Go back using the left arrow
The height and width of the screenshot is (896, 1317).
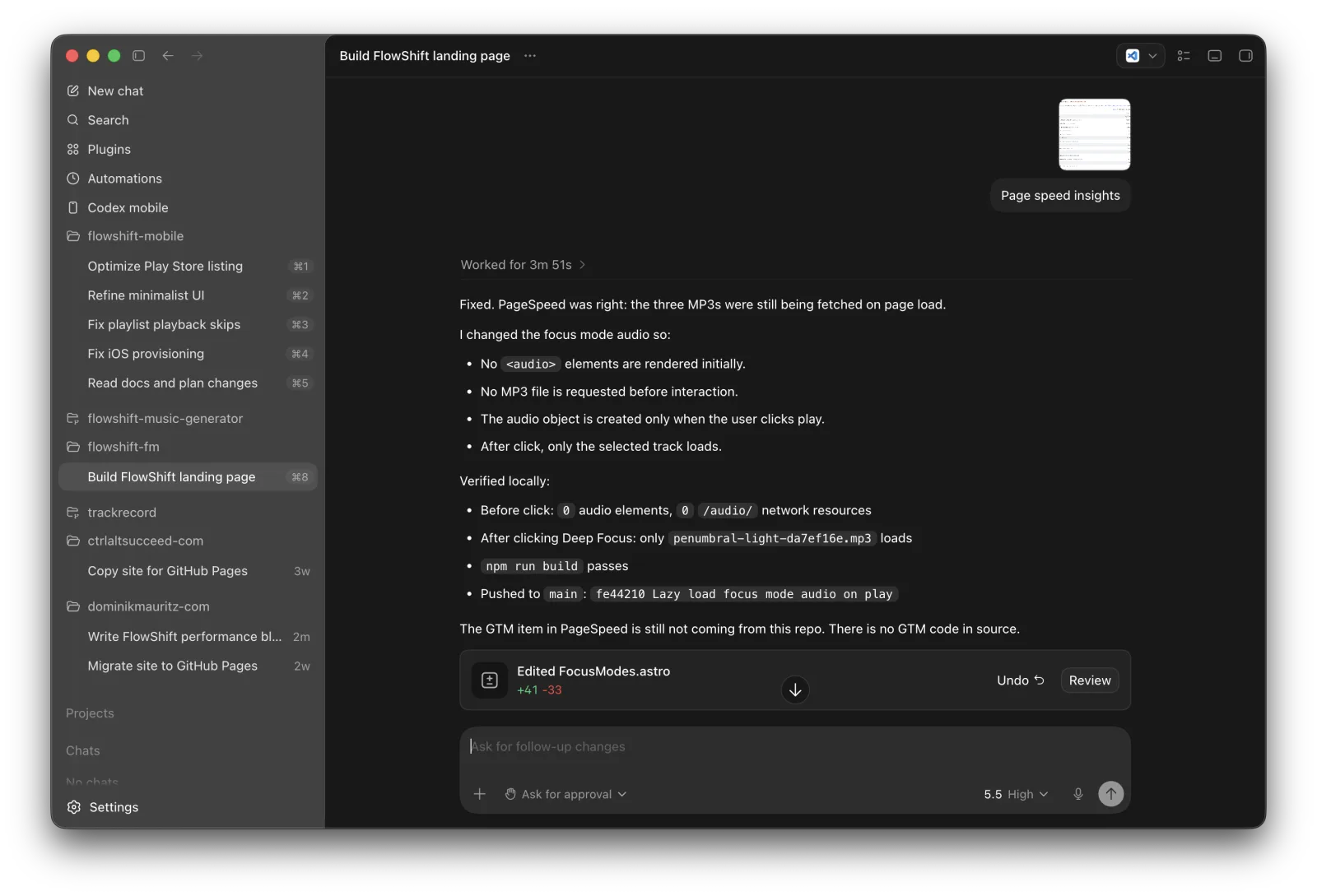pos(168,56)
